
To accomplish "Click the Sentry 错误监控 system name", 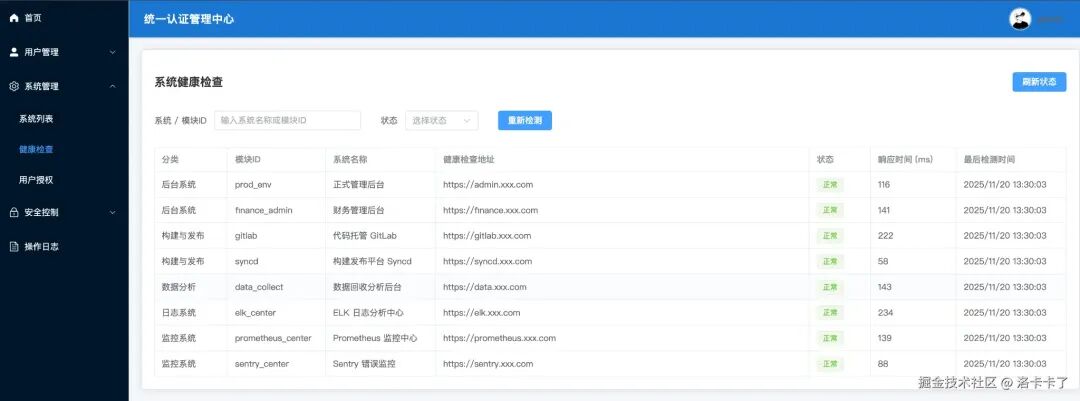I will tap(364, 364).
